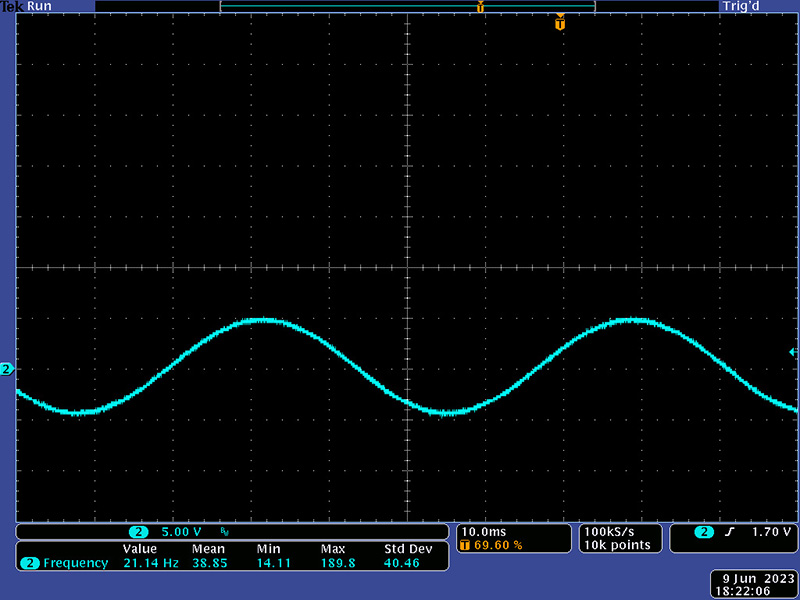Viewport: 800px width, 600px height.
Task: Open the 10.0ms horizontal timebase readout
Action: coord(482,531)
